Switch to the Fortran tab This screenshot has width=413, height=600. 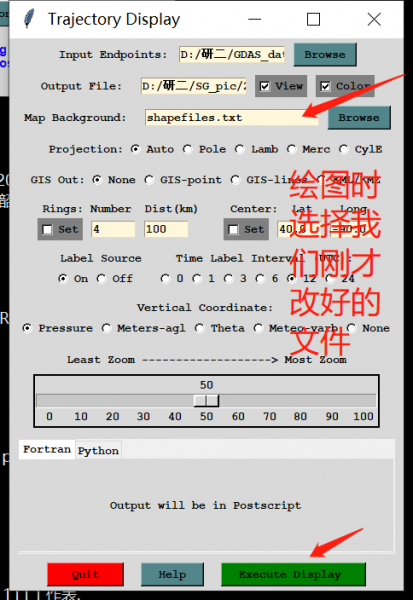tap(47, 449)
